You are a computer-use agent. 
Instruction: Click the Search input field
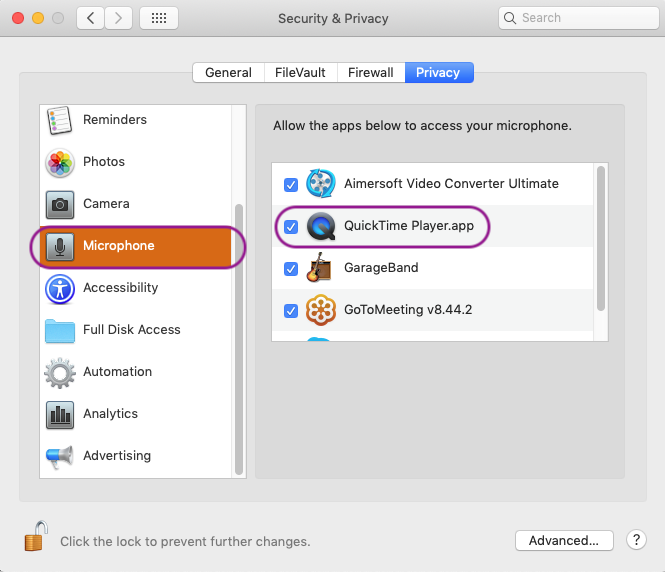(x=579, y=18)
